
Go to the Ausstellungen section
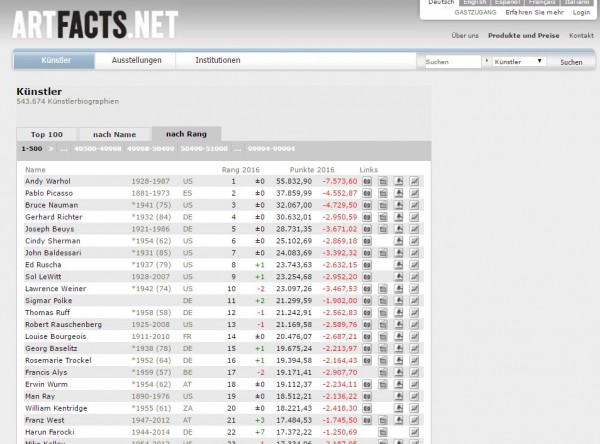137,60
